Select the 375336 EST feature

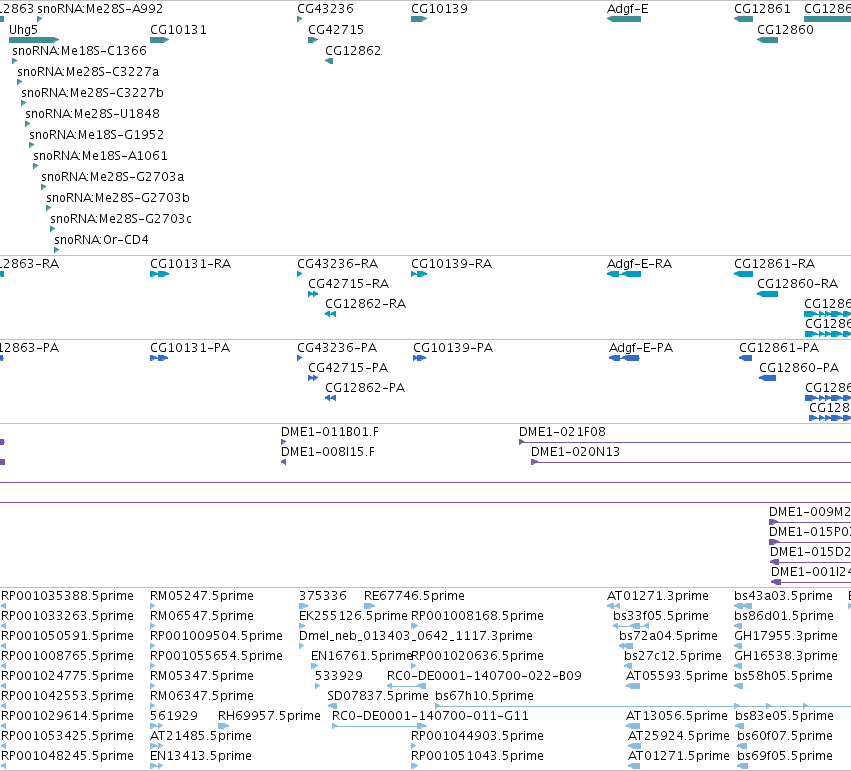(x=303, y=606)
